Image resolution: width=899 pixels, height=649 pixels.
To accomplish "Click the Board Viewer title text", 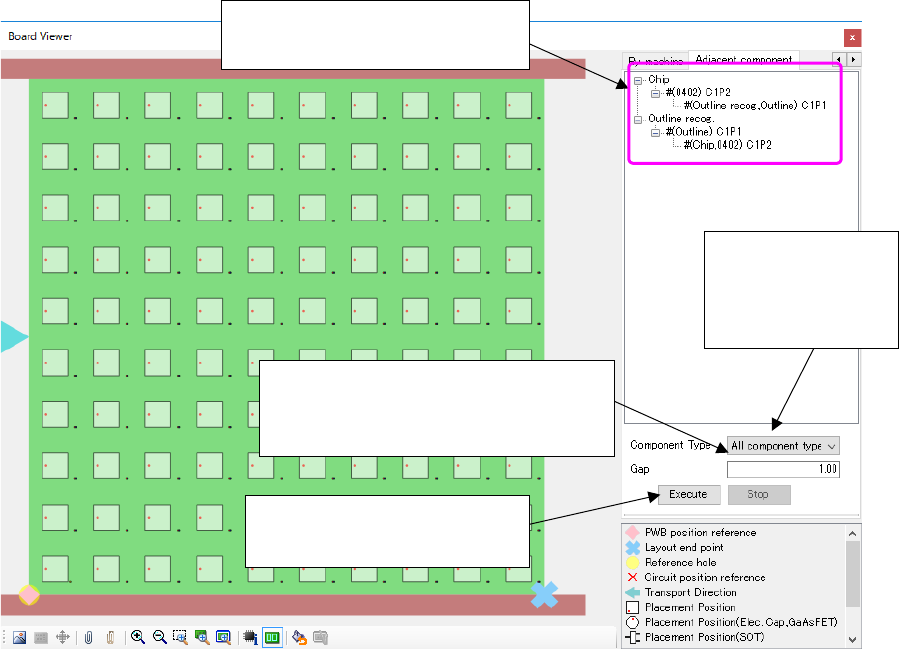I will coord(40,36).
